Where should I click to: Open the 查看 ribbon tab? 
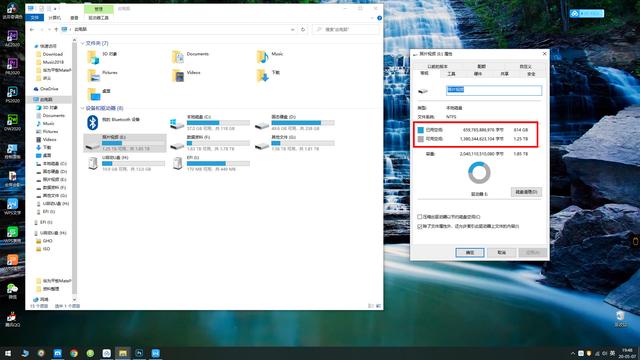74,18
